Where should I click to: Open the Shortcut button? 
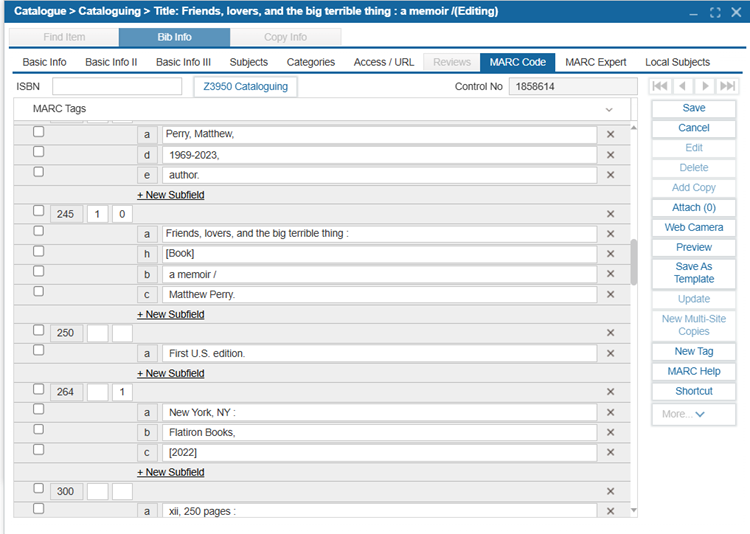pos(694,391)
